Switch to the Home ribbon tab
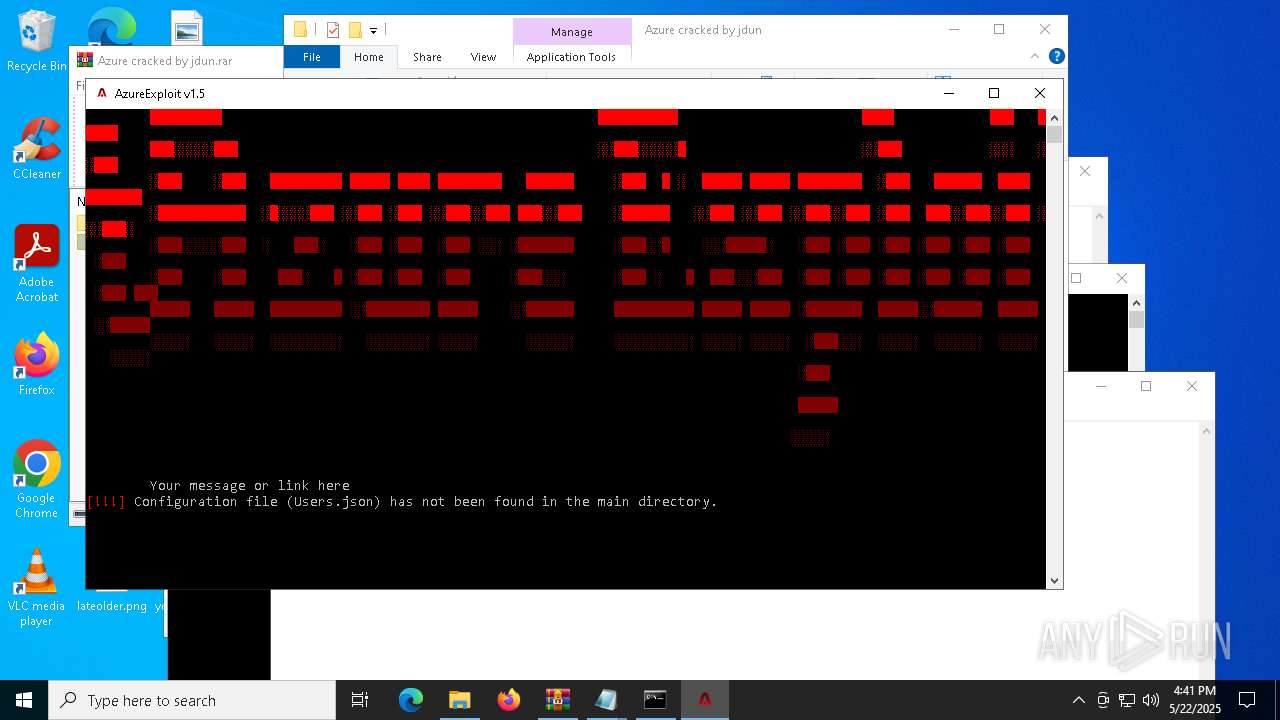Image resolution: width=1280 pixels, height=720 pixels. click(369, 57)
